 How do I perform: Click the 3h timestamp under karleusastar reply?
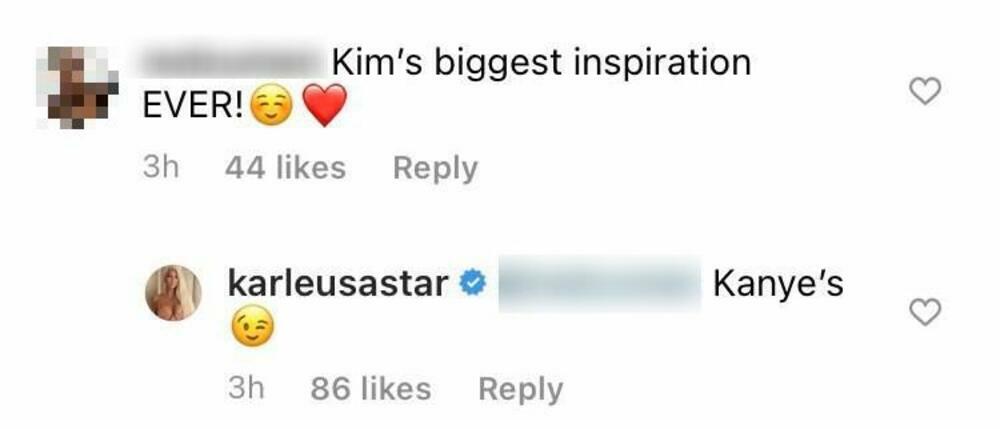(x=246, y=389)
